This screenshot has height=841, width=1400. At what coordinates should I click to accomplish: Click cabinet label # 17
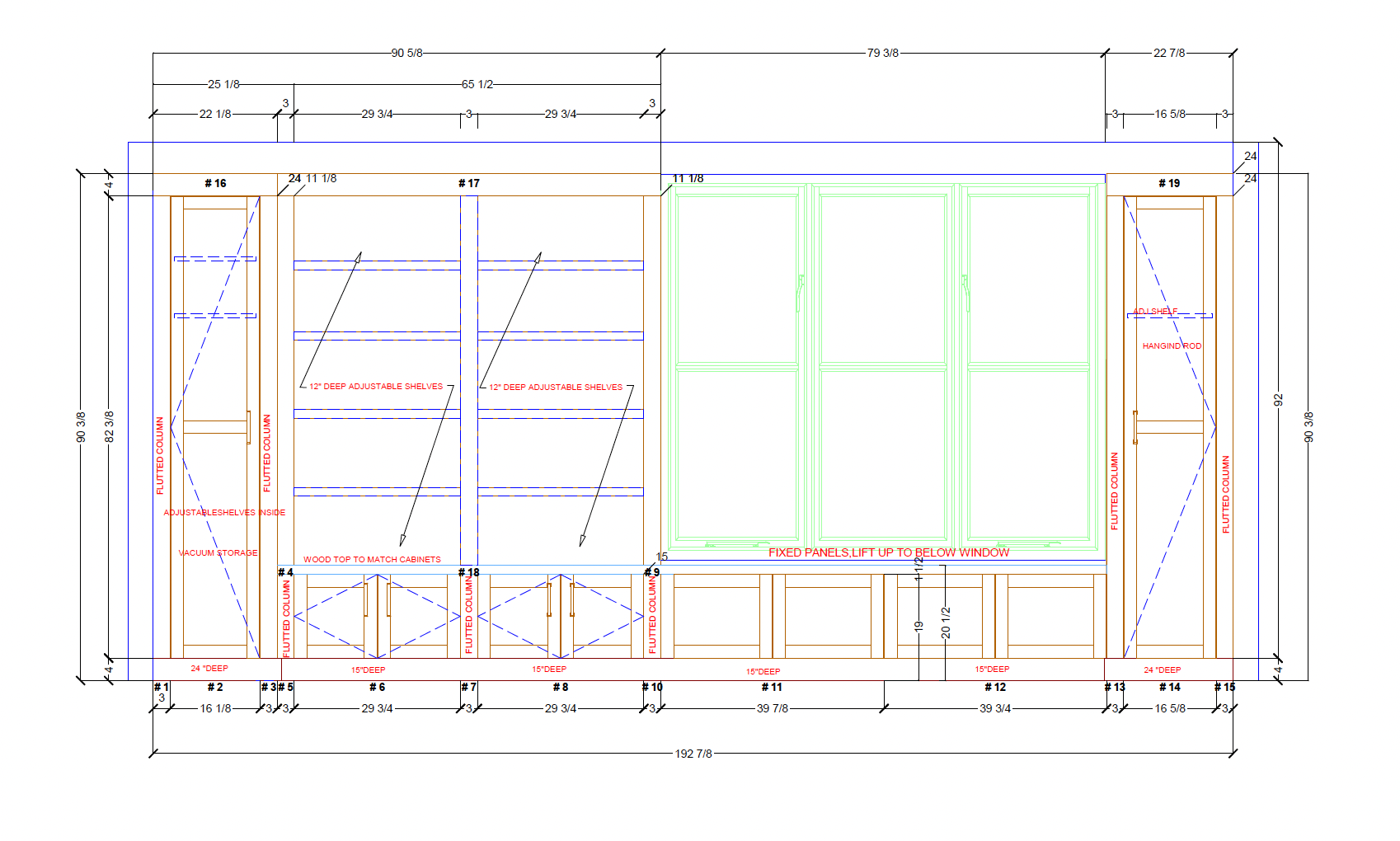click(x=468, y=183)
